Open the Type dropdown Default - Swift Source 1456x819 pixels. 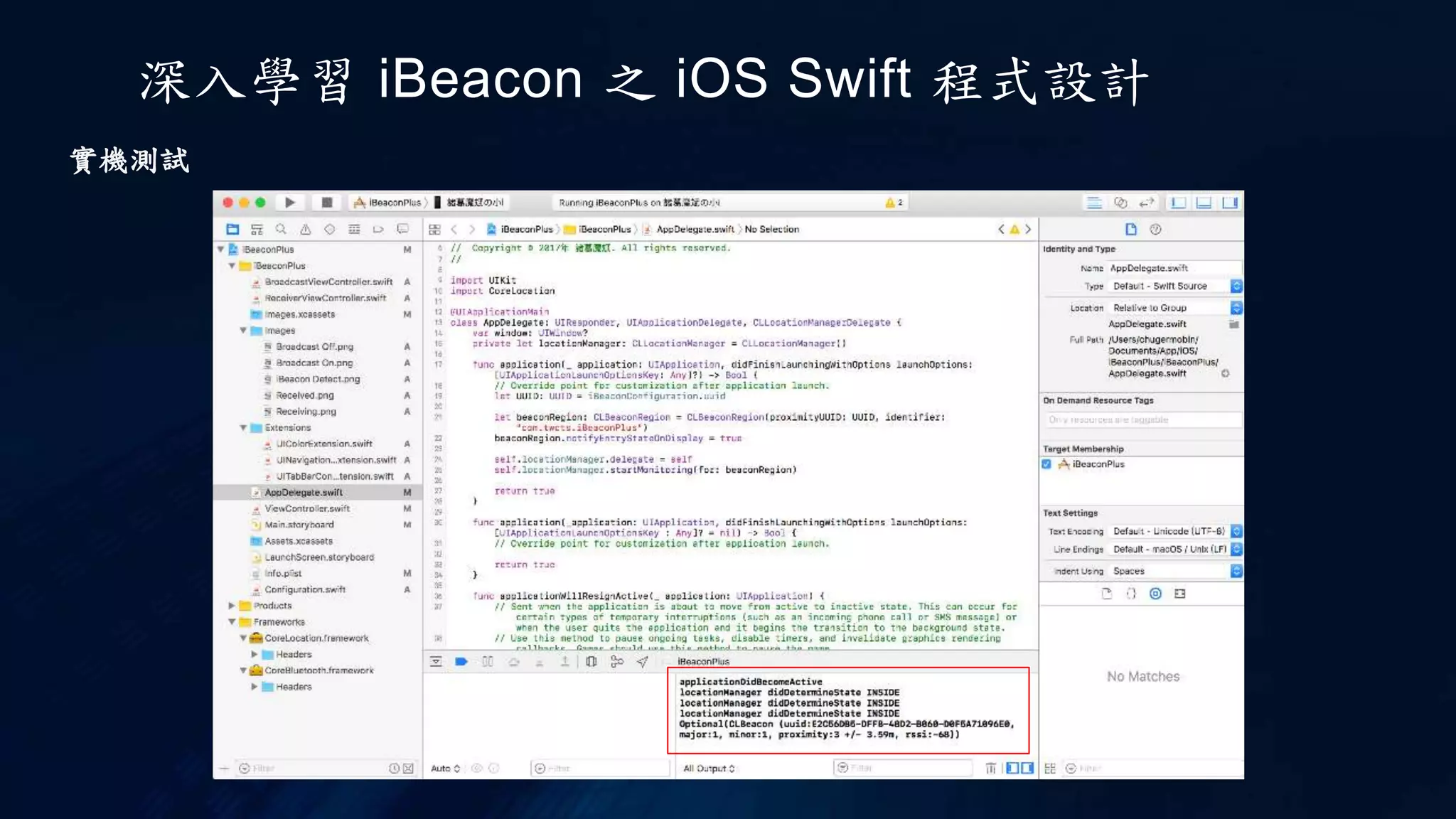coord(1175,286)
